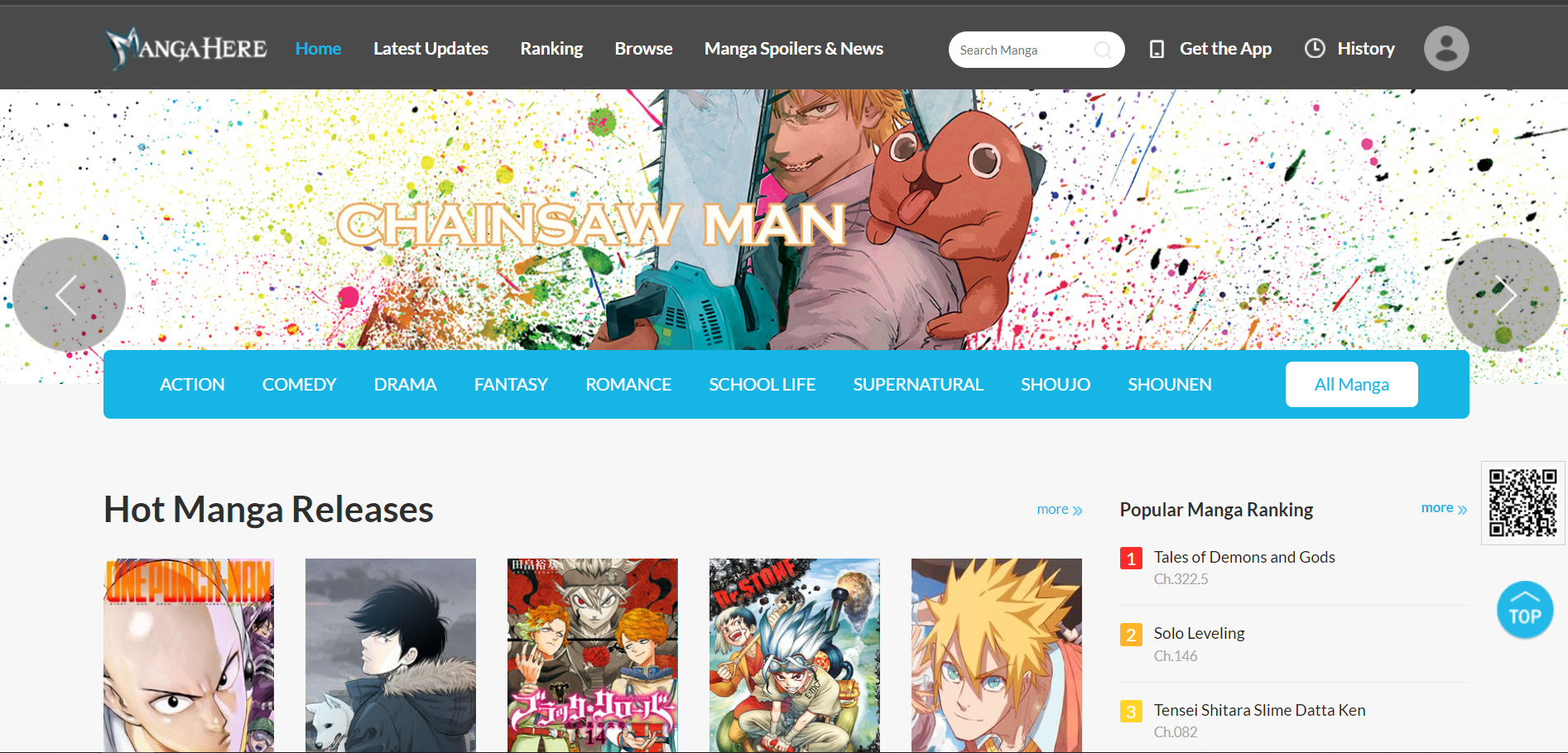Select the SUPERNATURAL genre
Screen dimensions: 1568x753
click(x=918, y=385)
